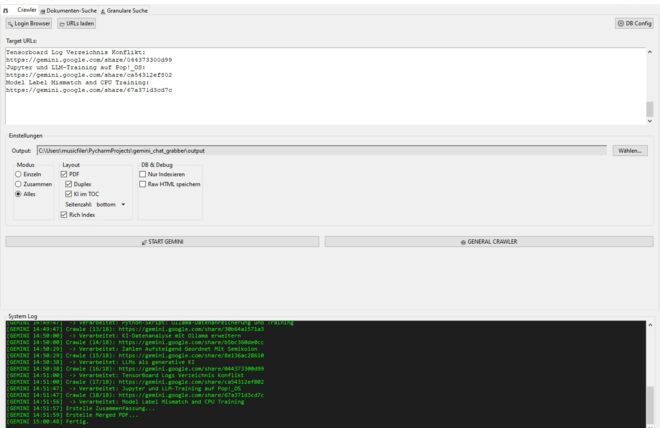Start the Gemini crawl
Screen dimensions: 660x428
point(164,242)
